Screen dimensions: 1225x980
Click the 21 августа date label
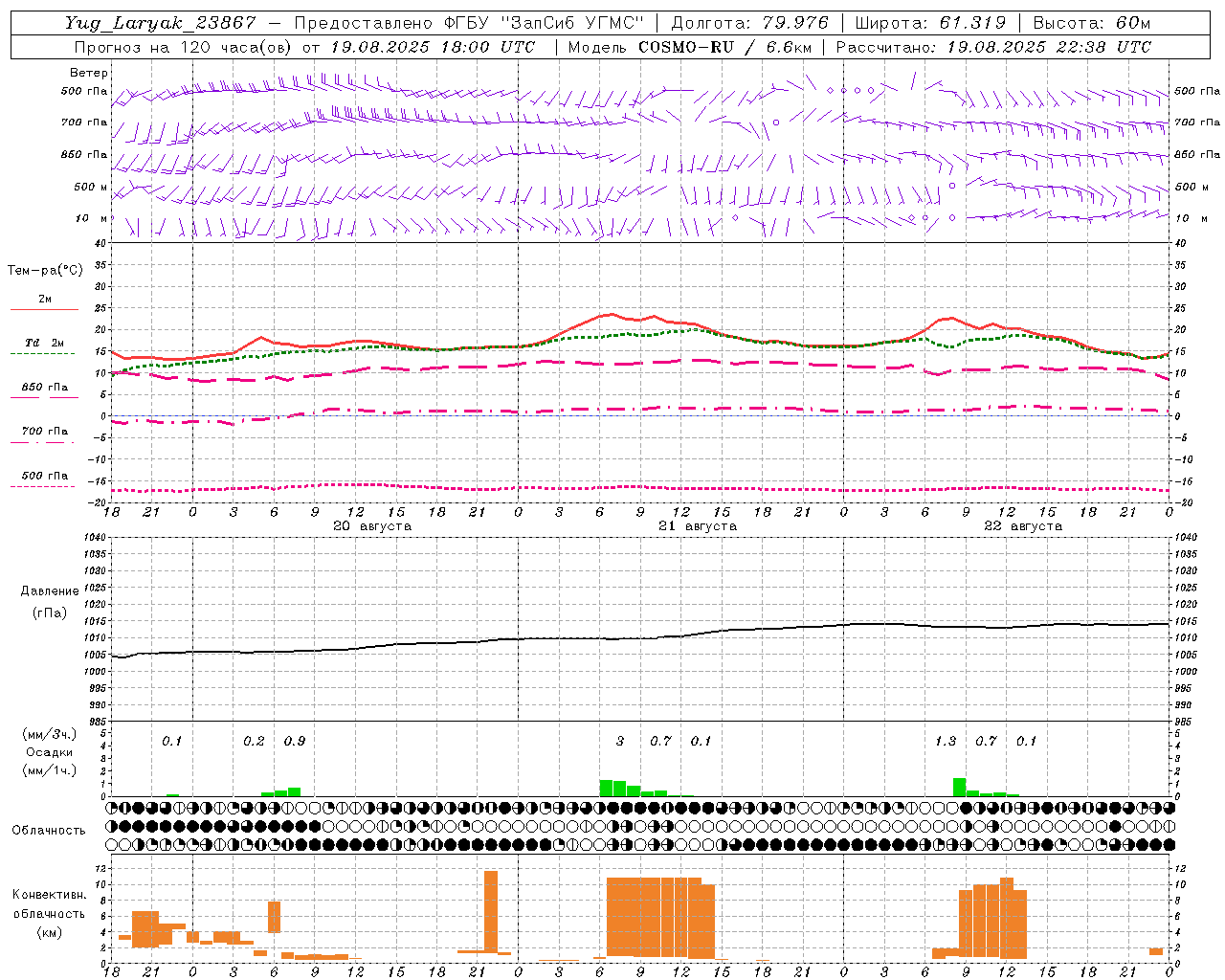698,526
